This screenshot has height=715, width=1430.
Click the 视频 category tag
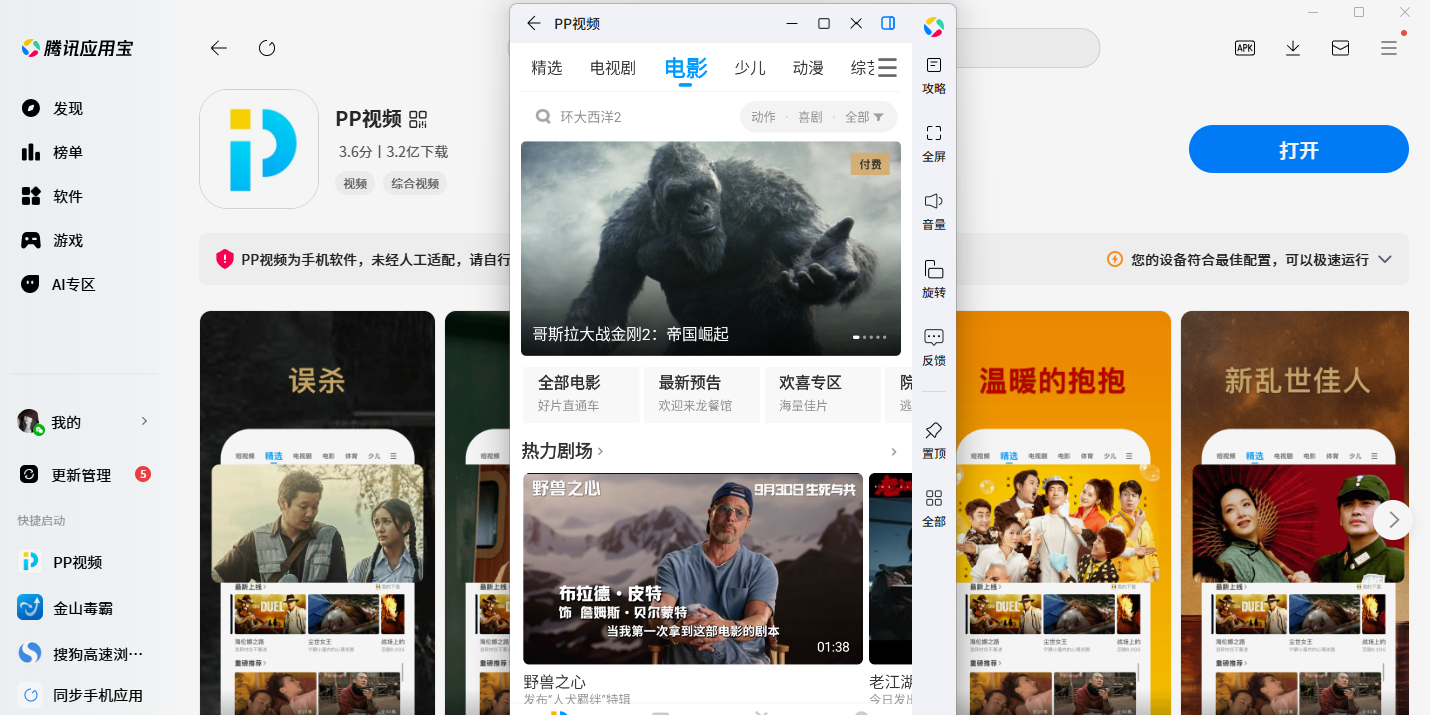pos(355,183)
